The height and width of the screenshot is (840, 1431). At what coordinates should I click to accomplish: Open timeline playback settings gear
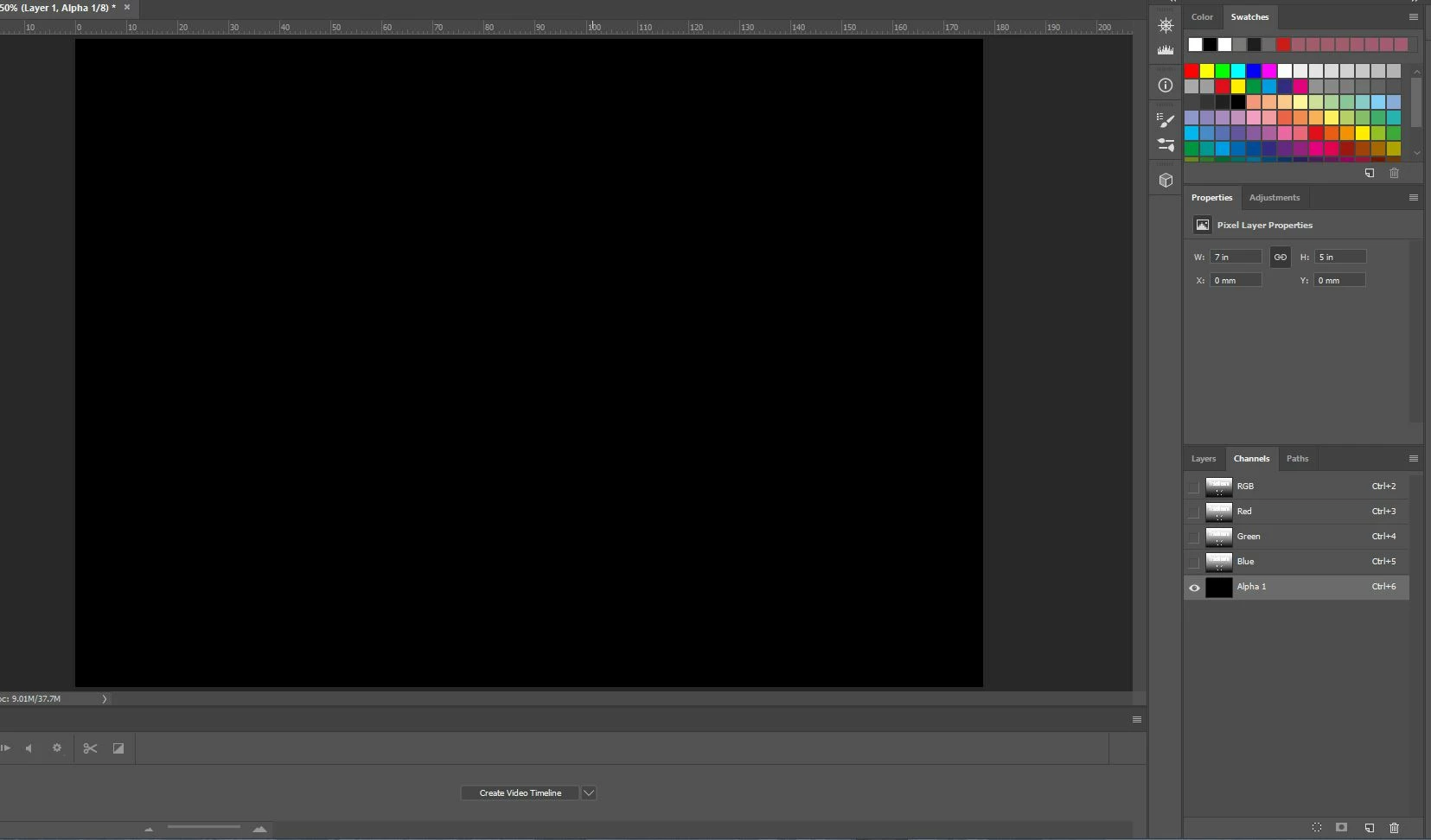(57, 748)
